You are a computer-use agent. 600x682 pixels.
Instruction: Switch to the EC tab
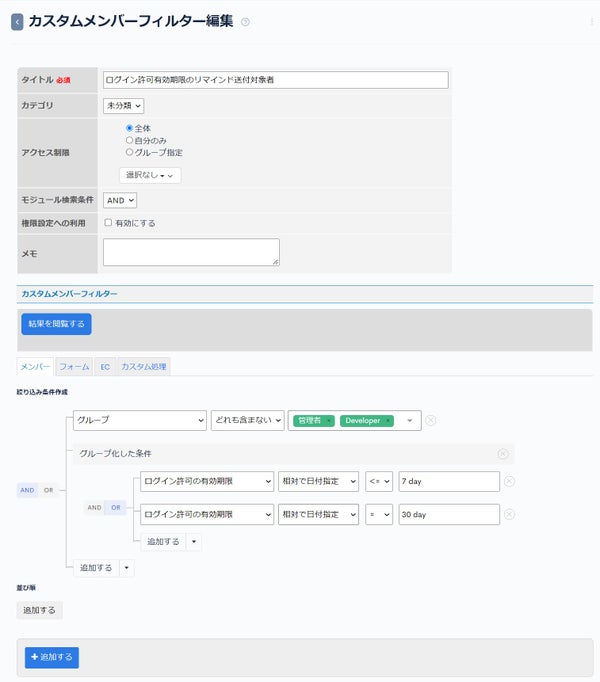pyautogui.click(x=105, y=367)
